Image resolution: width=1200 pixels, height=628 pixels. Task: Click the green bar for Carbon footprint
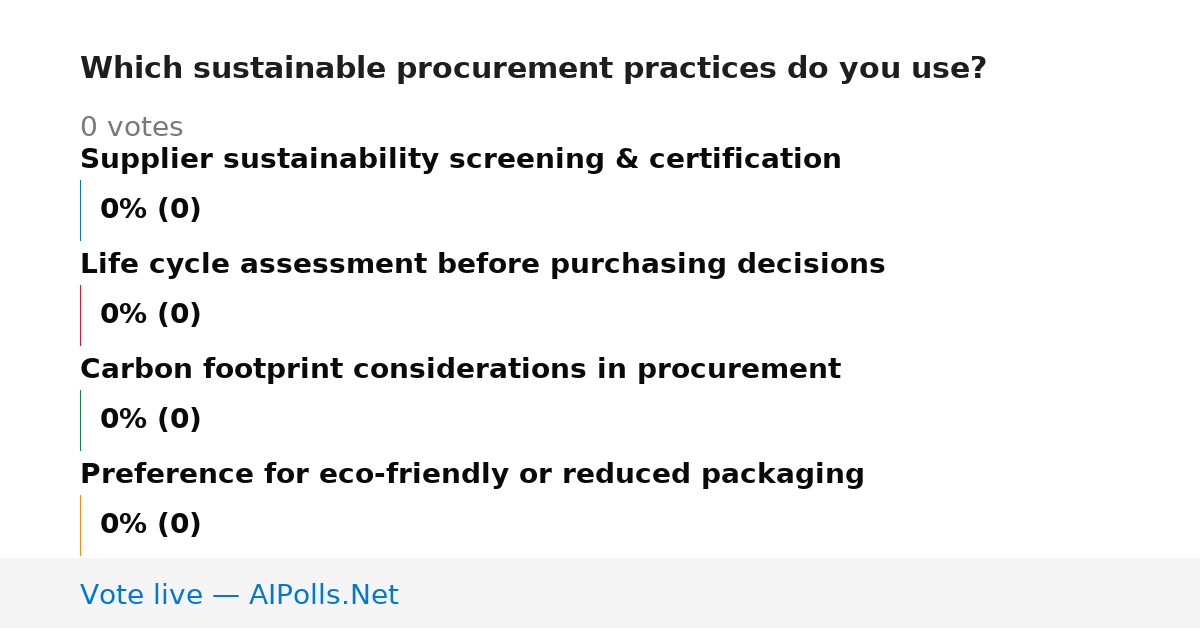[80, 420]
